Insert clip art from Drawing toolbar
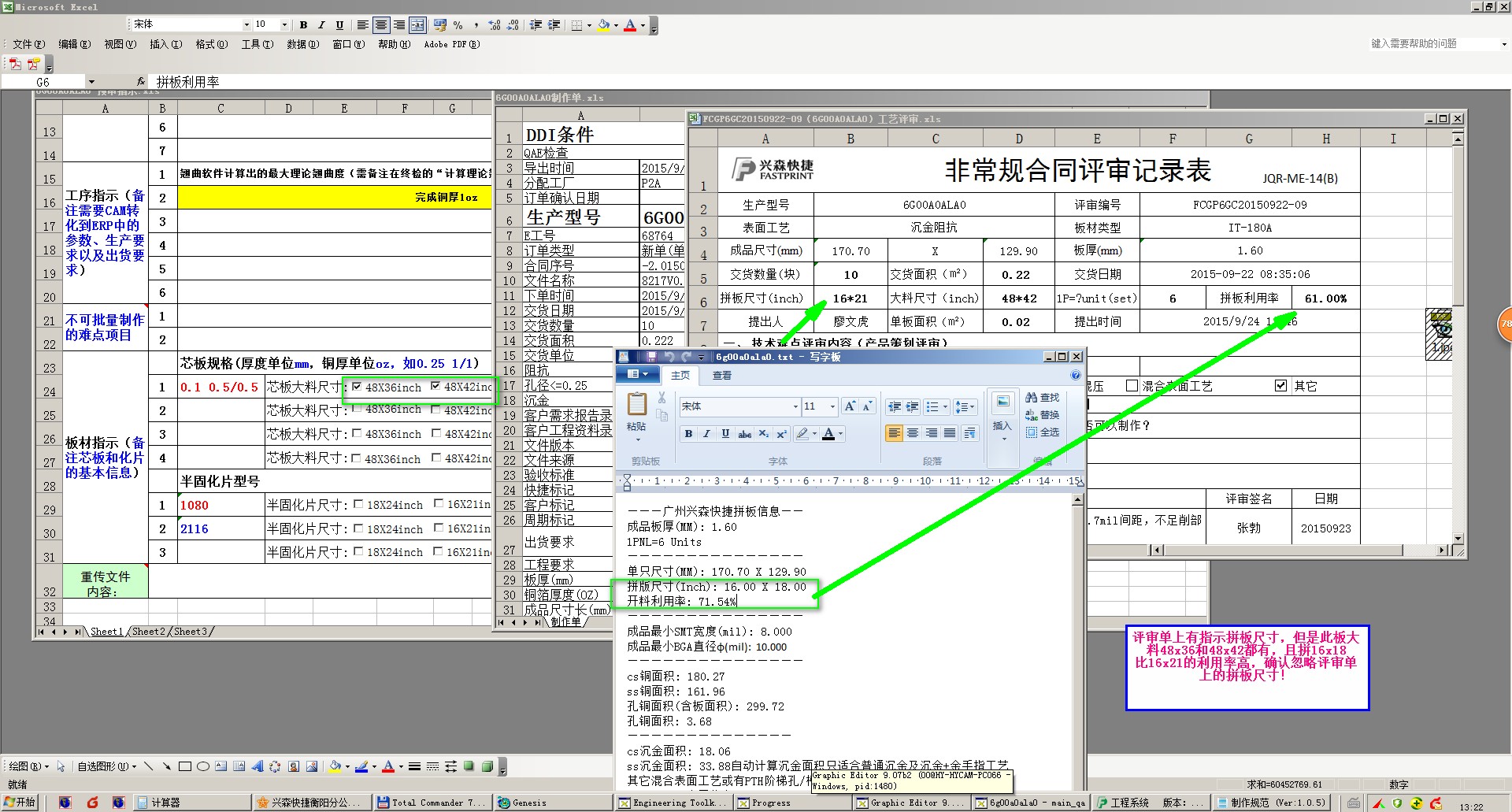This screenshot has width=1512, height=812. 294,766
